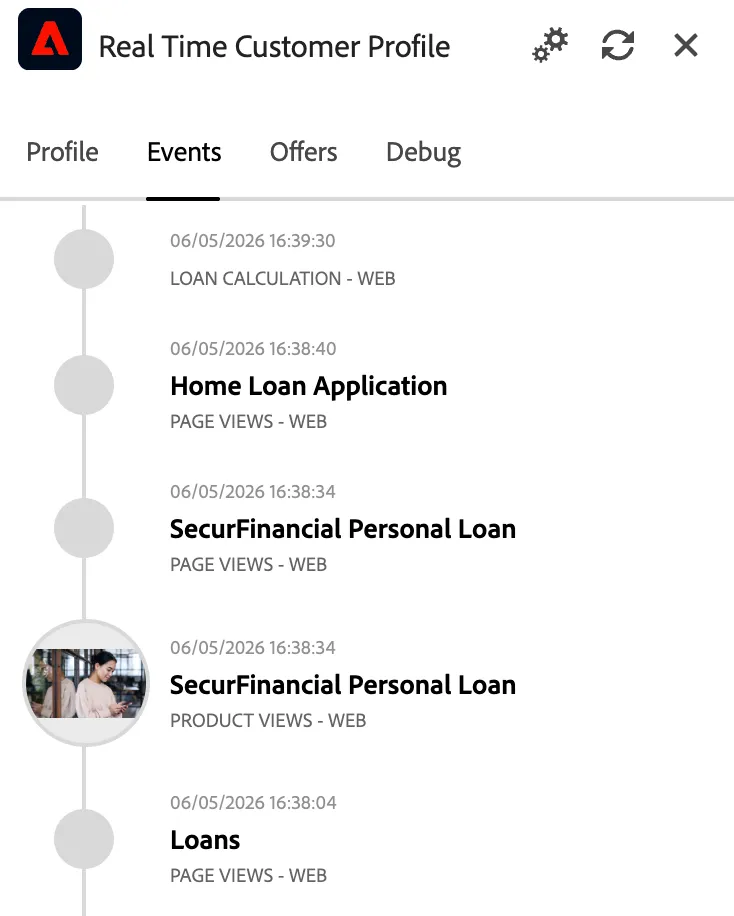Open the Loans page view event
Screen dimensions: 734x916
(205, 840)
